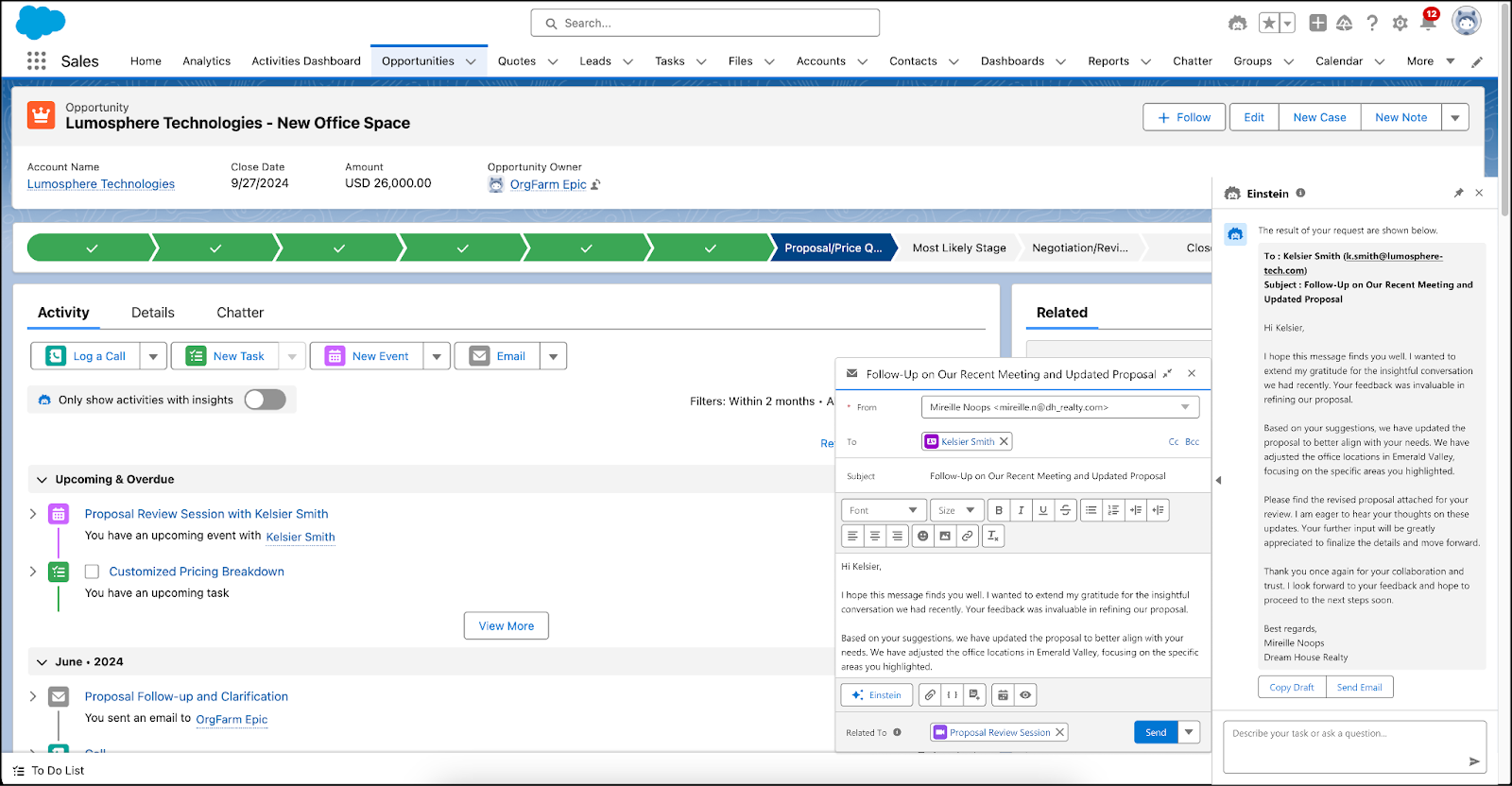This screenshot has height=786, width=1512.
Task: Open the Help question mark icon
Action: pos(1372,23)
